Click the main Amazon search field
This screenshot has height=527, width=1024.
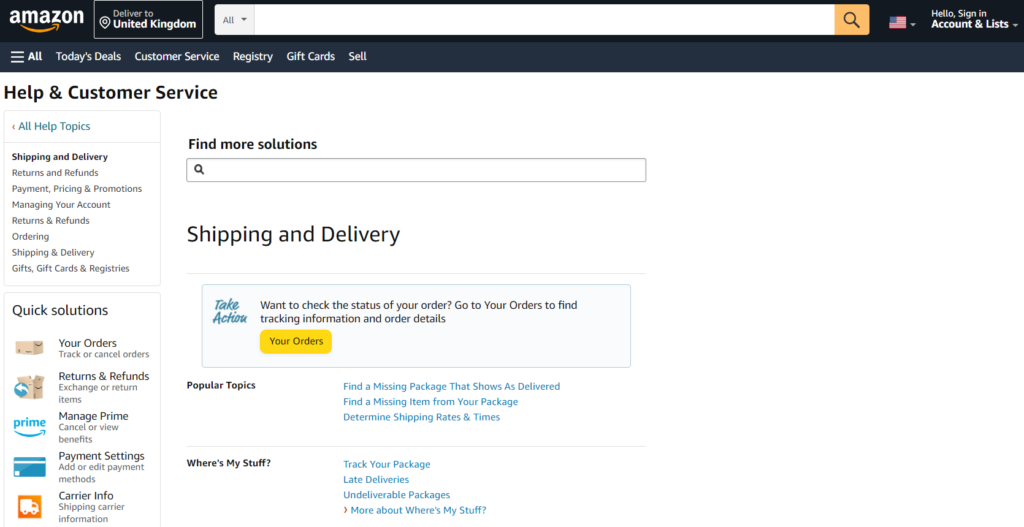tap(544, 20)
